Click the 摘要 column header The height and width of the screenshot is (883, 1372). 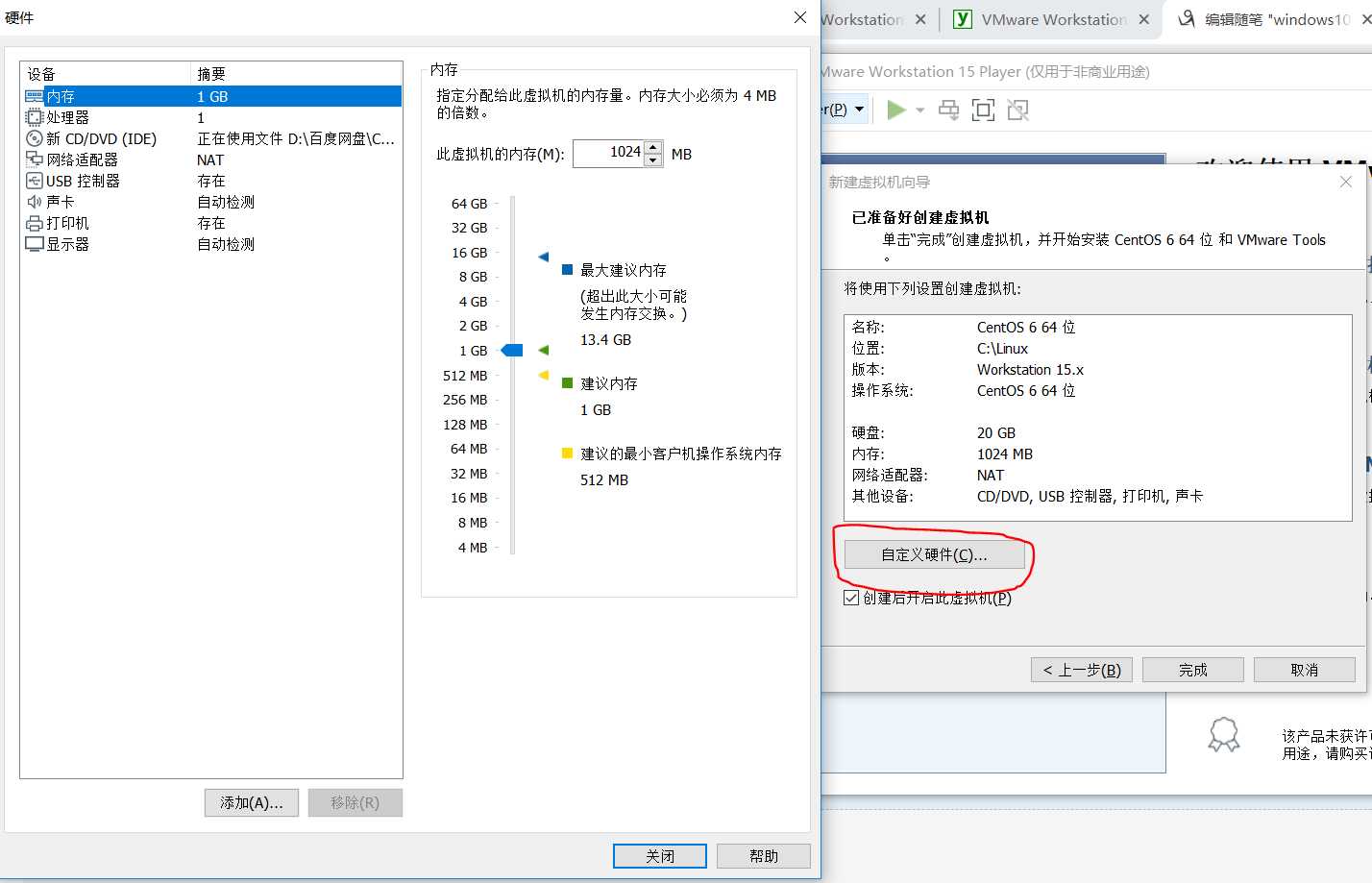tap(296, 74)
